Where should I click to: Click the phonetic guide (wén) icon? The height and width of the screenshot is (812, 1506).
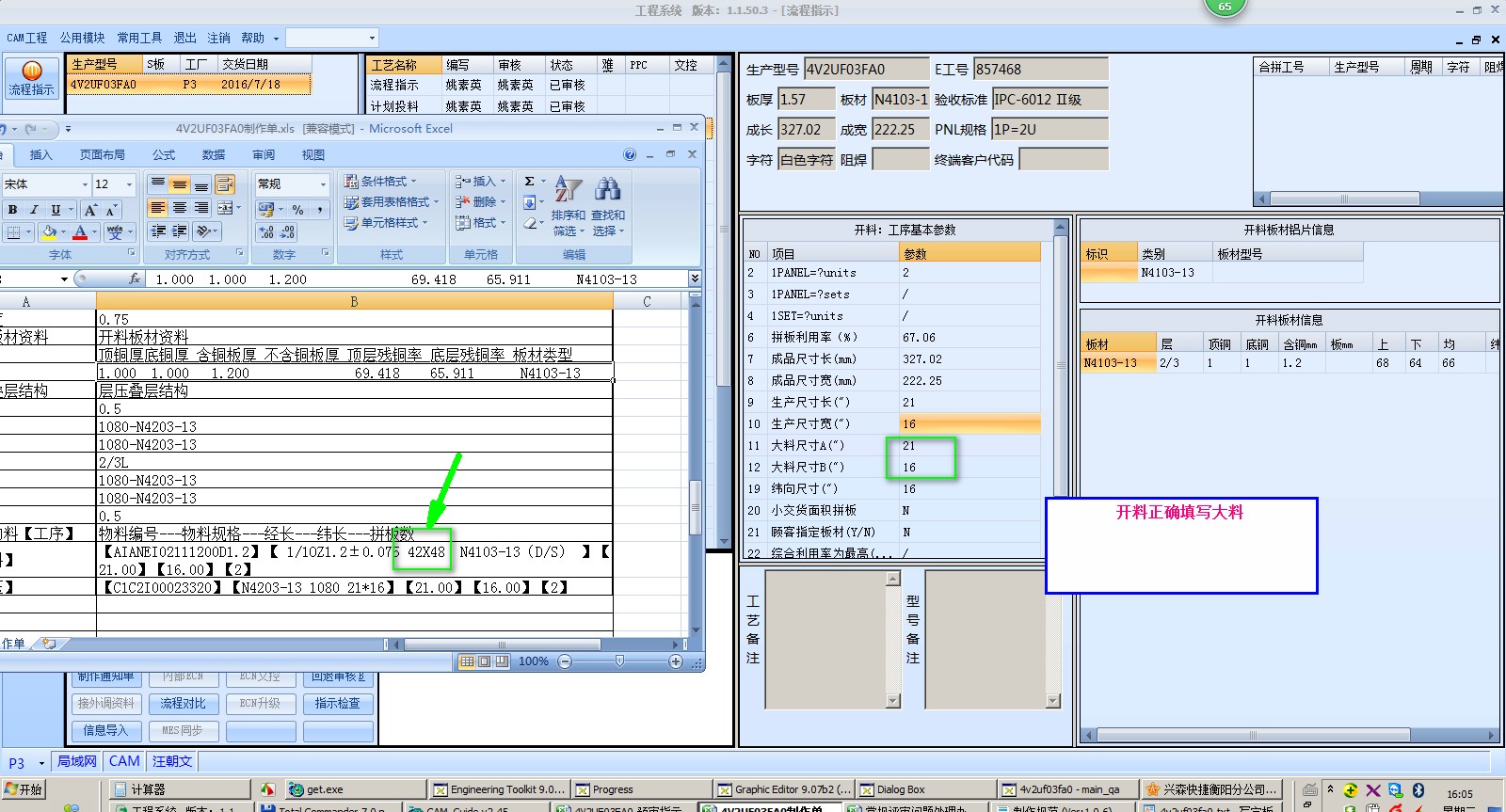point(115,231)
